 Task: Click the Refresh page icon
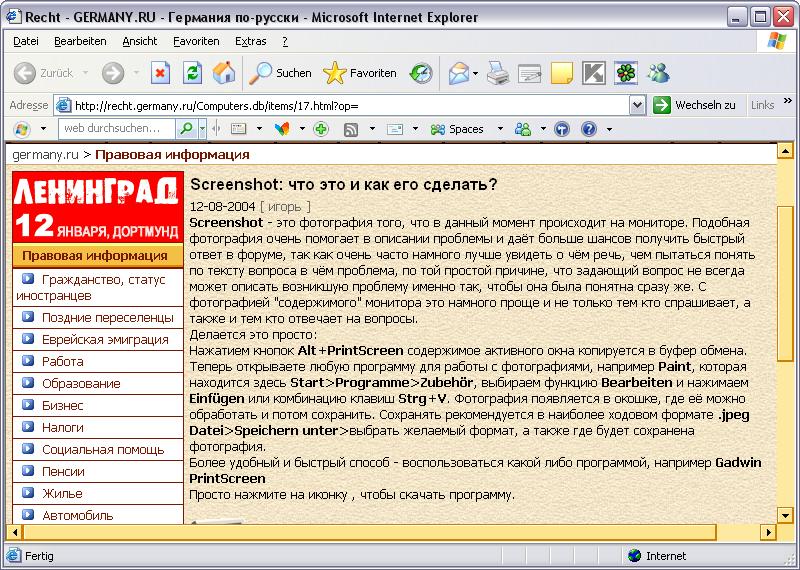tap(192, 73)
